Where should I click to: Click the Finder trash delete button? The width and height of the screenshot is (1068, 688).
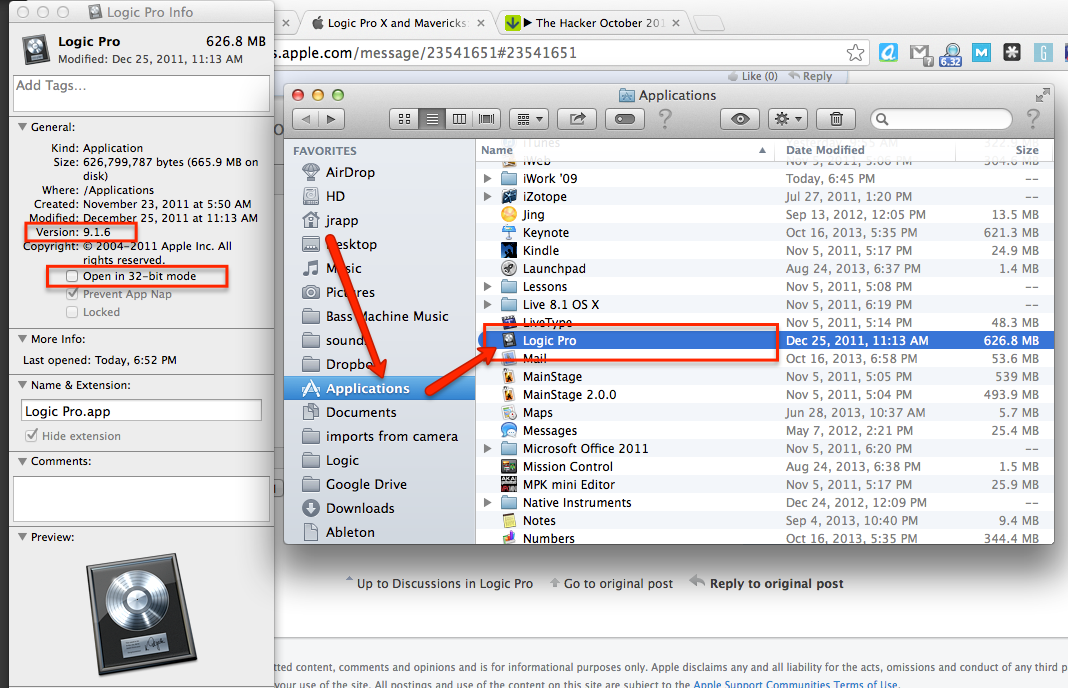(836, 119)
